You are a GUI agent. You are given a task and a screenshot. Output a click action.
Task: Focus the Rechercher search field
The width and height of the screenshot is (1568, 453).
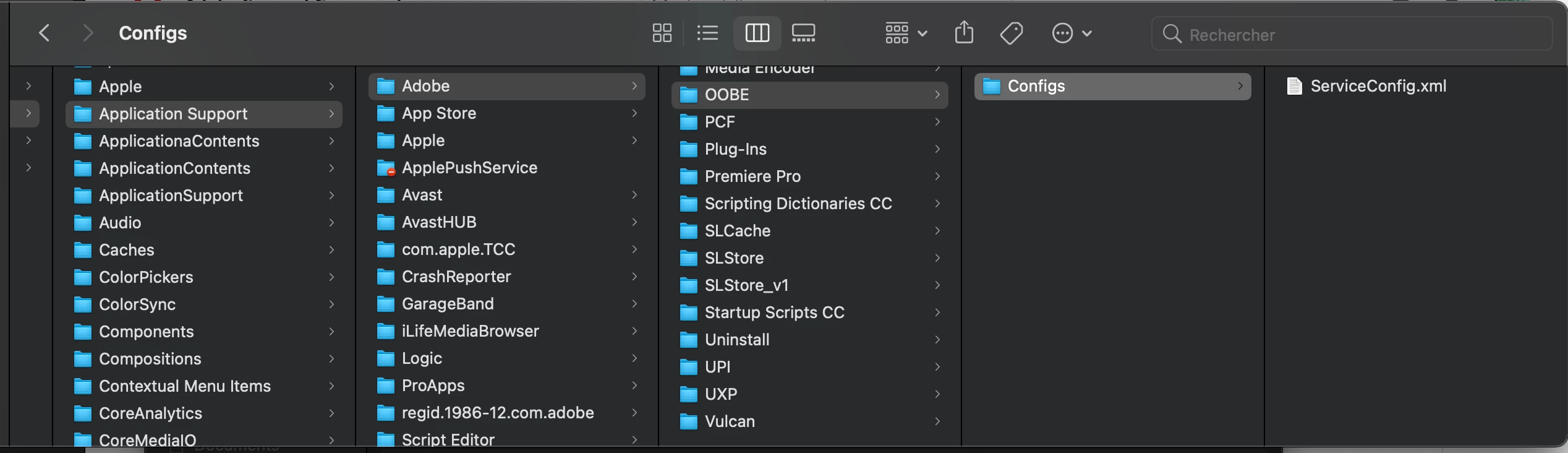coord(1352,34)
